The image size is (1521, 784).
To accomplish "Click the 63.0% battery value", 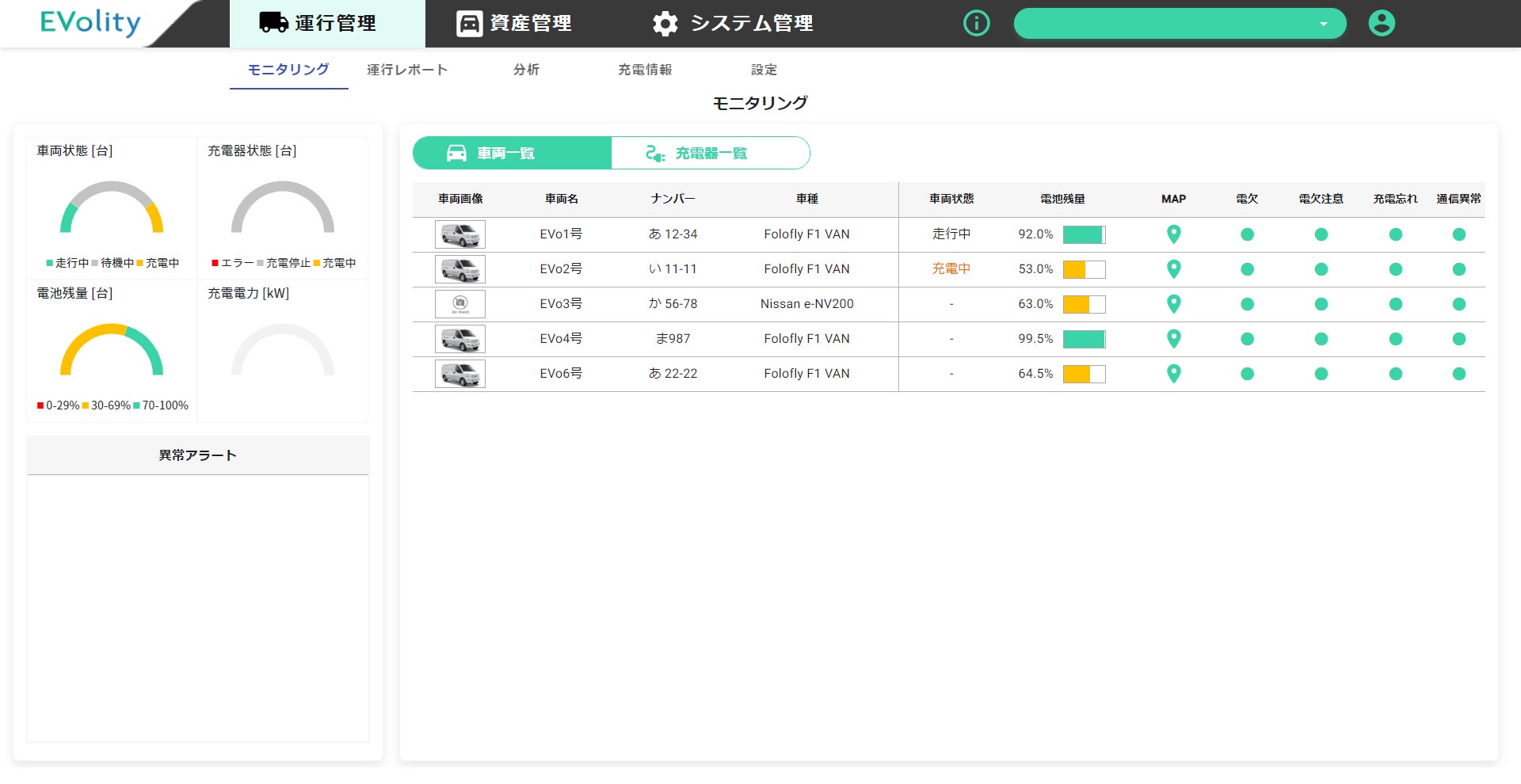I will [1035, 304].
